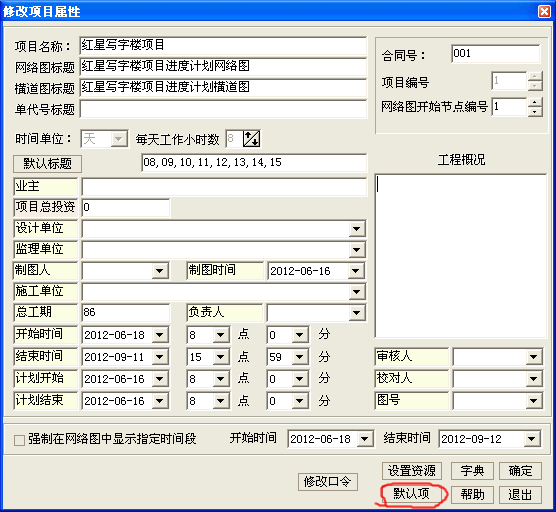Open the 负责人 dropdown list
This screenshot has width=556, height=512.
click(356, 313)
